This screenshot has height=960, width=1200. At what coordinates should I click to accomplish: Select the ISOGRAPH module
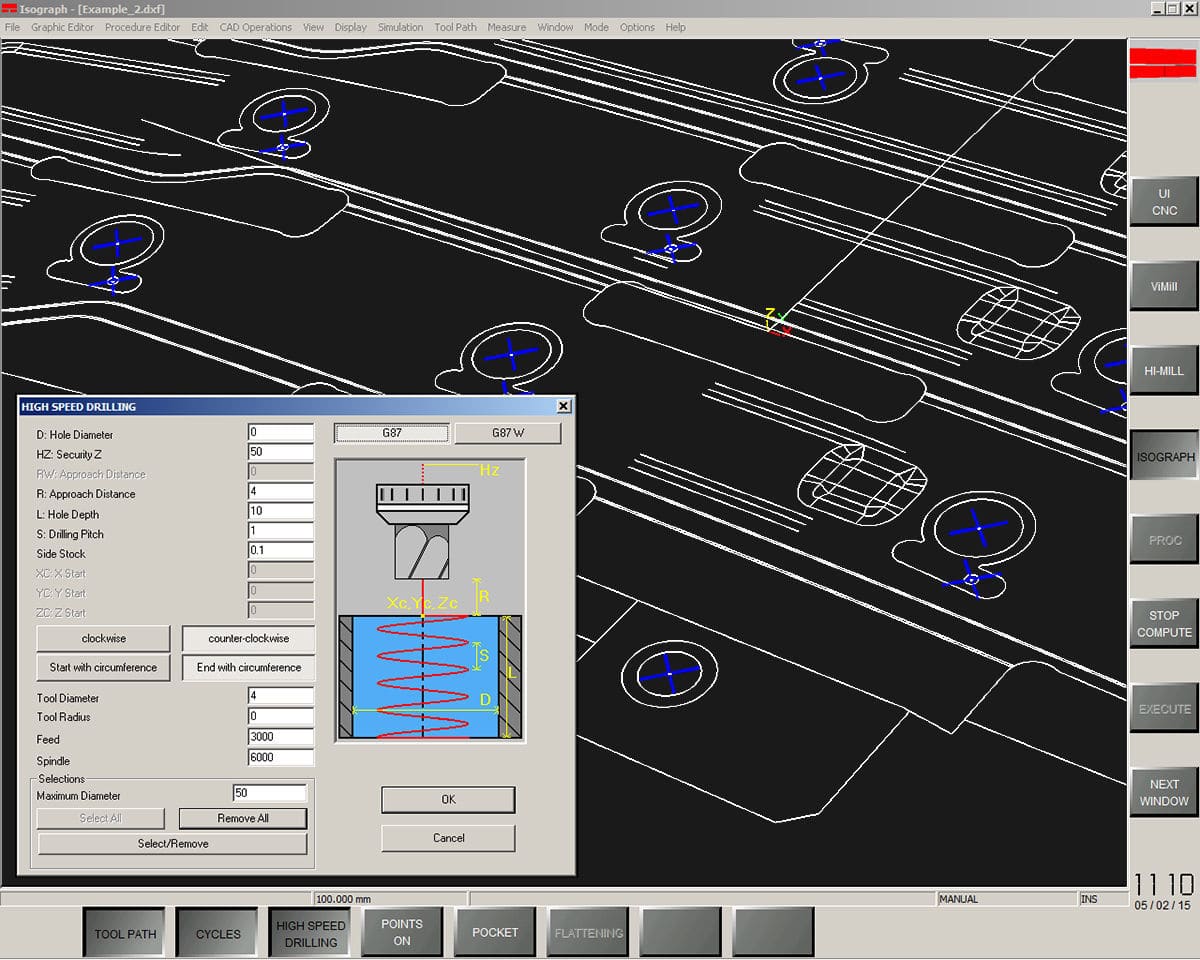coord(1163,456)
